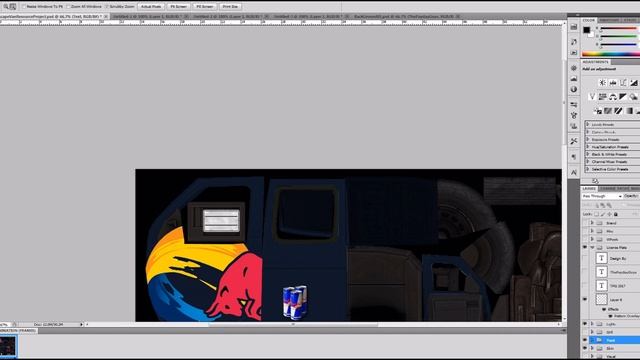Add a Posterize adjustment layer
The image size is (640, 360).
(x=608, y=111)
